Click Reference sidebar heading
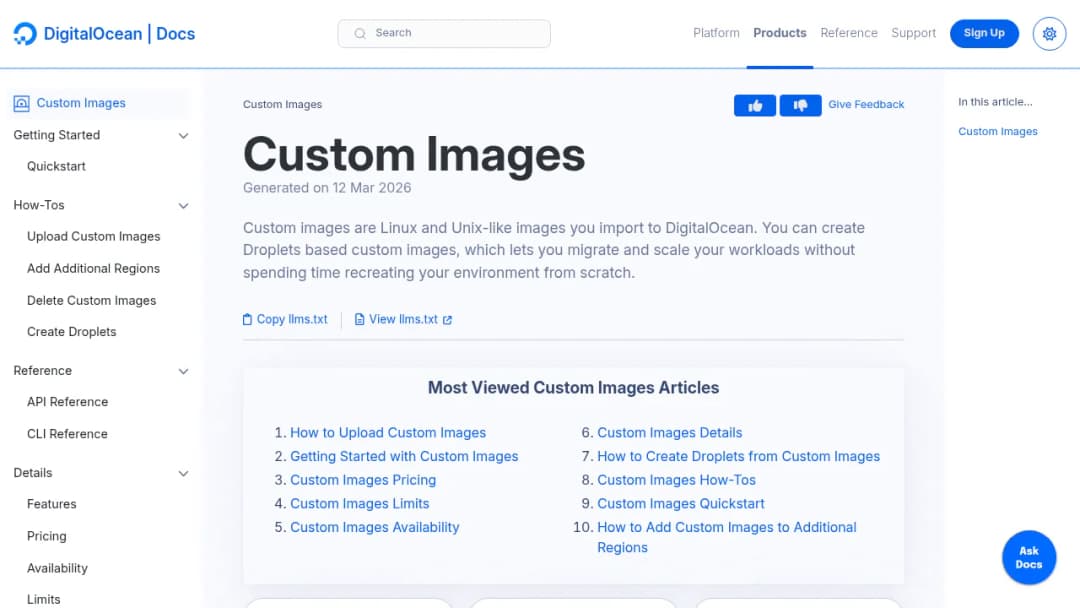The width and height of the screenshot is (1080, 608). click(x=43, y=371)
